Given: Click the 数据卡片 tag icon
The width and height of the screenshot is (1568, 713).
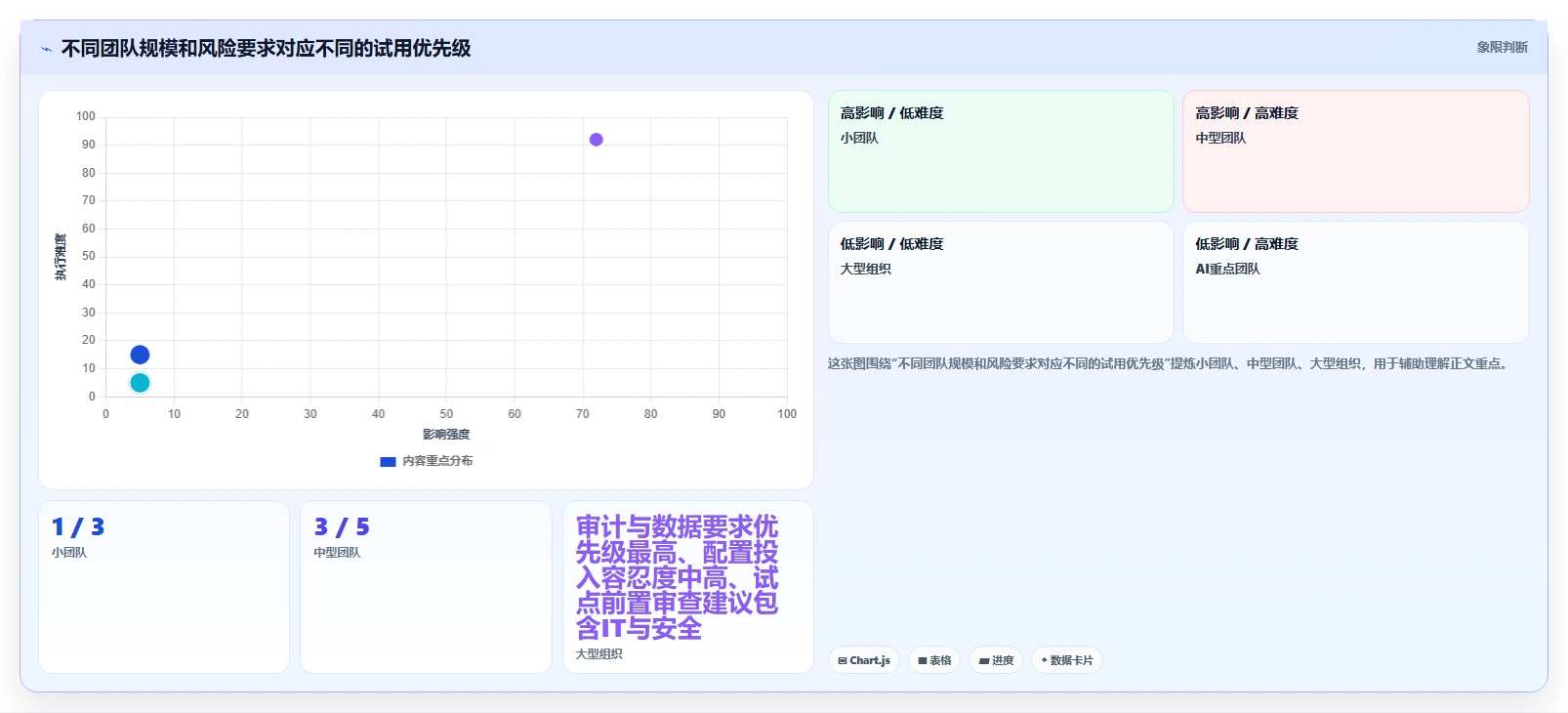Looking at the screenshot, I should (x=1045, y=660).
